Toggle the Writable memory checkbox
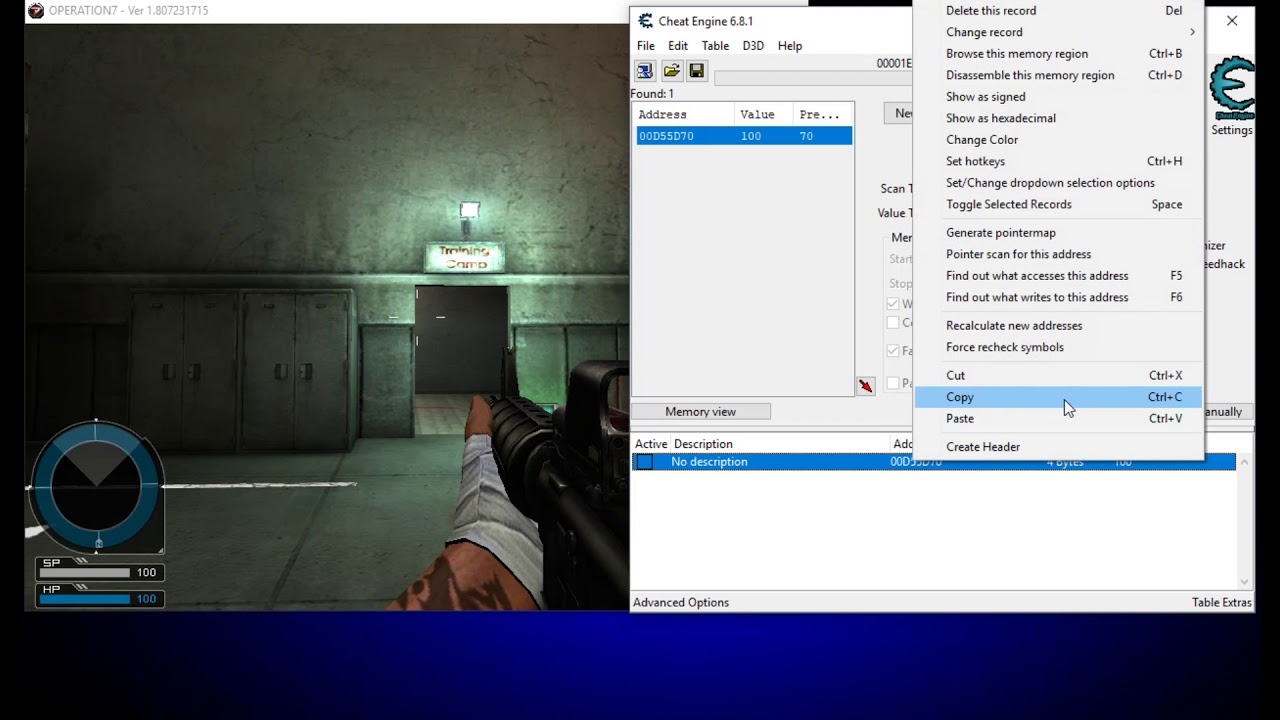1280x720 pixels. (x=893, y=303)
